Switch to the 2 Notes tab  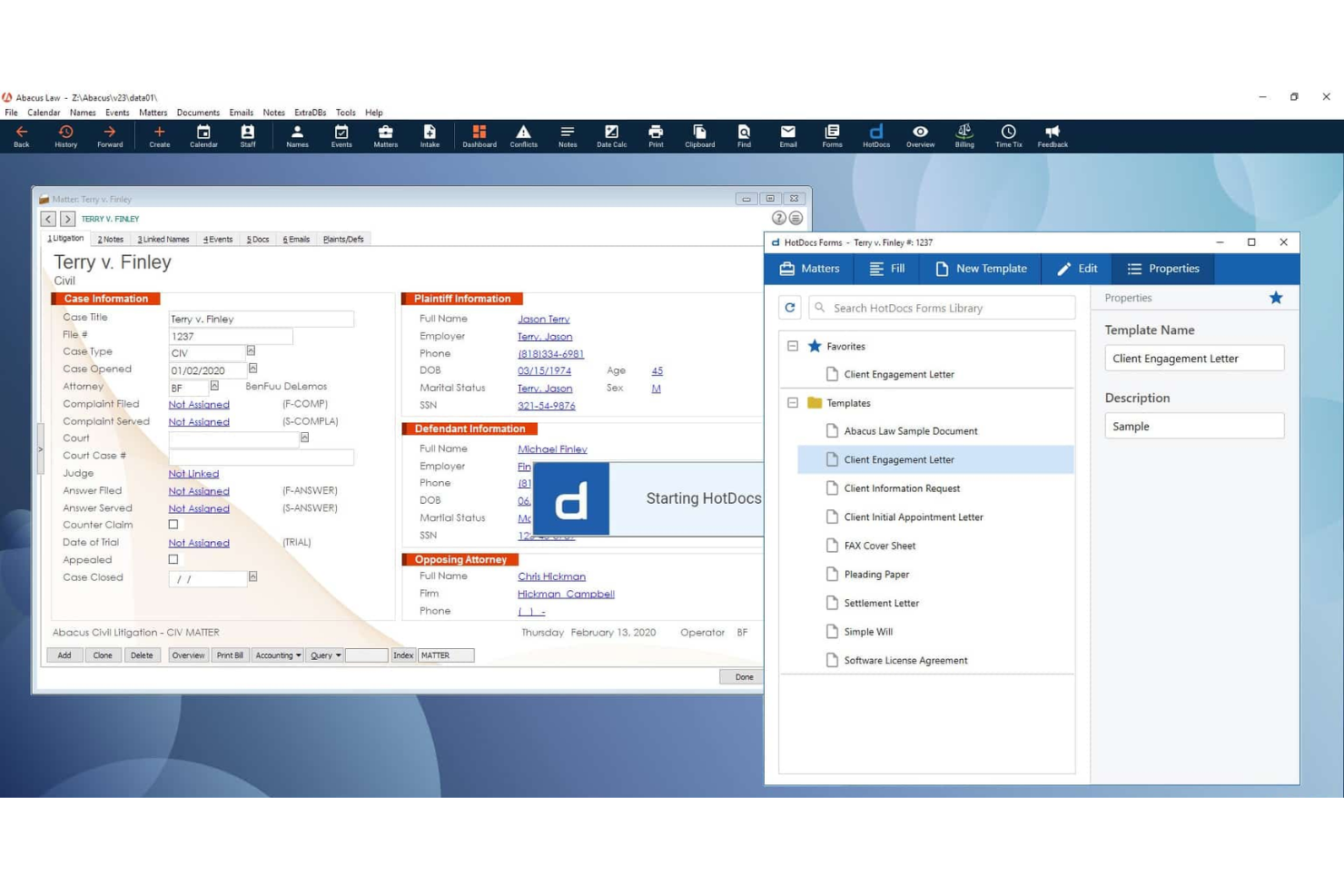click(x=110, y=240)
